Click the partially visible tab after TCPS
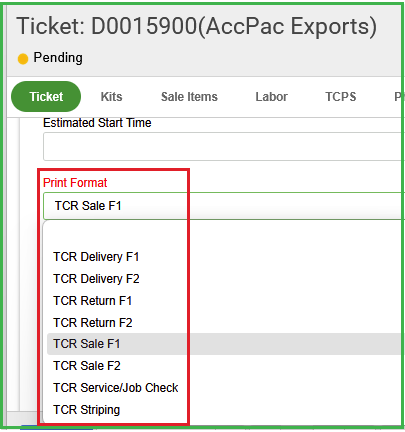This screenshot has height=432, width=405. point(397,97)
